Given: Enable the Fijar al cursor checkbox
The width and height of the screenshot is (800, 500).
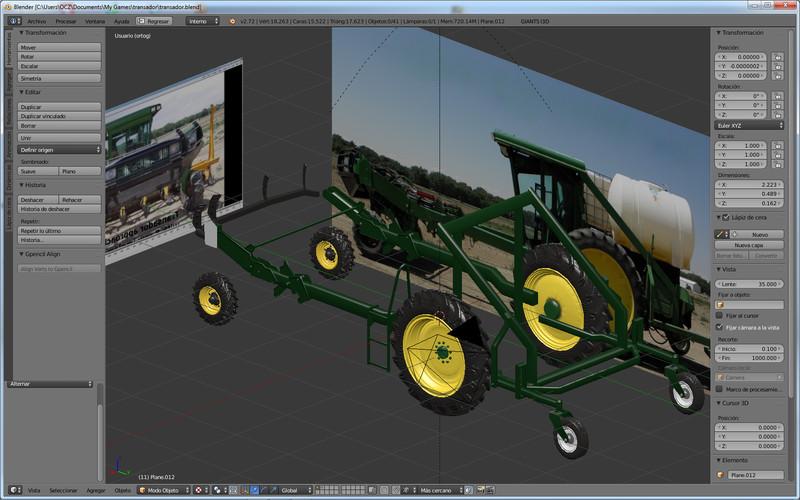Looking at the screenshot, I should pyautogui.click(x=719, y=316).
